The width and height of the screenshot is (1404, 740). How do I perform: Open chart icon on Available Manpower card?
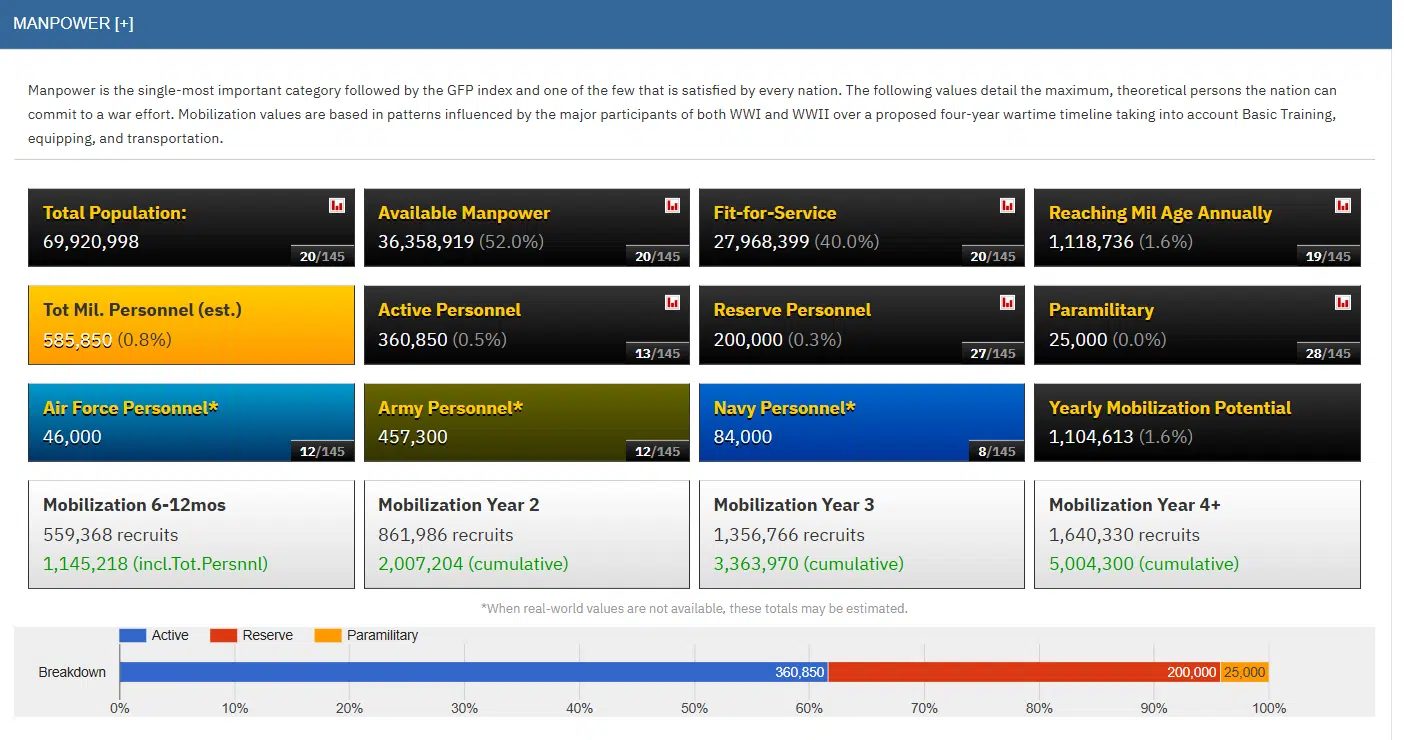point(672,205)
